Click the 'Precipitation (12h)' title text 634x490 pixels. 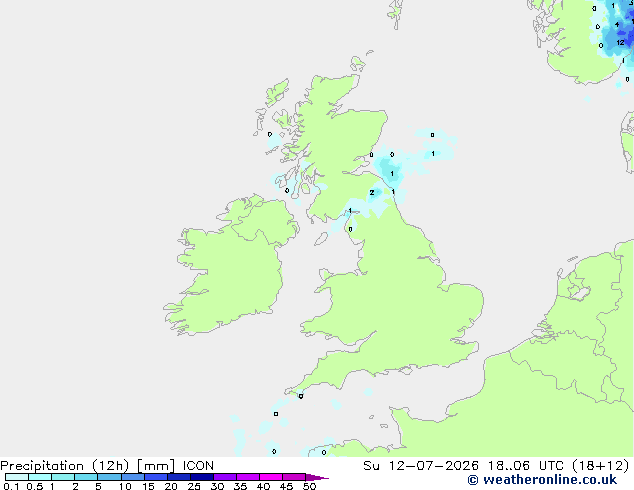[65, 466]
